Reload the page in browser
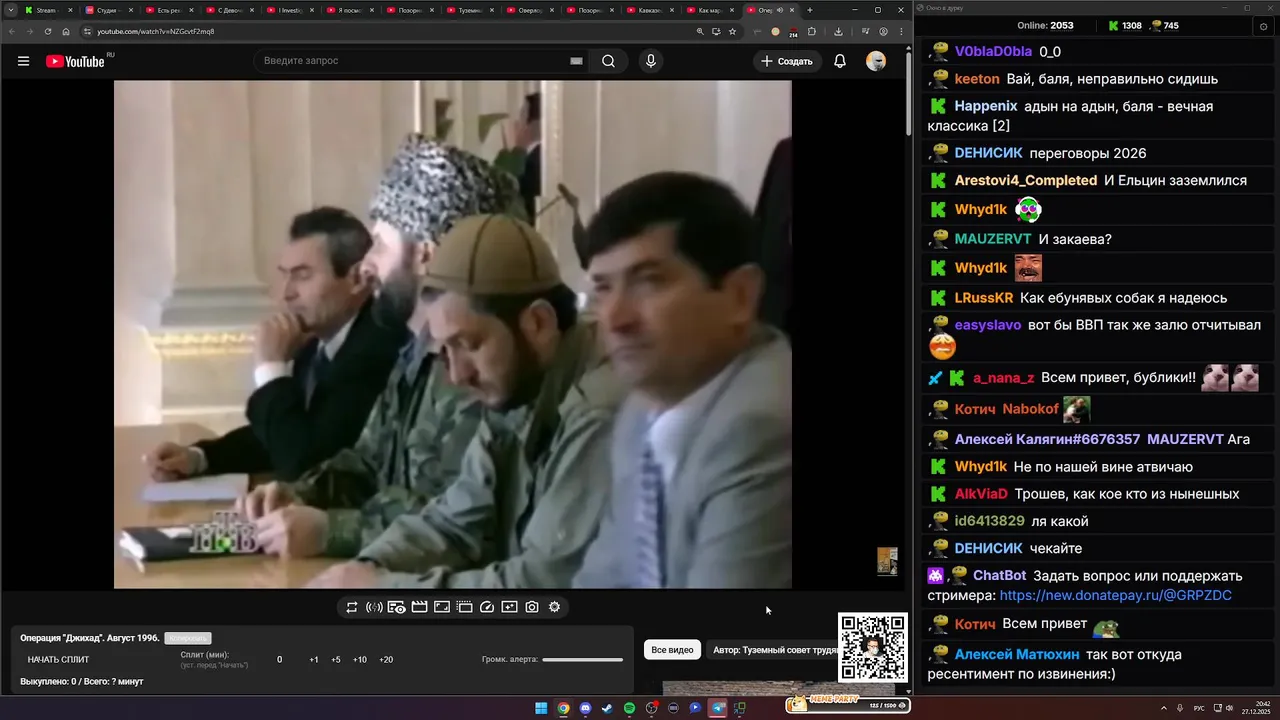This screenshot has height=720, width=1280. coord(48,31)
